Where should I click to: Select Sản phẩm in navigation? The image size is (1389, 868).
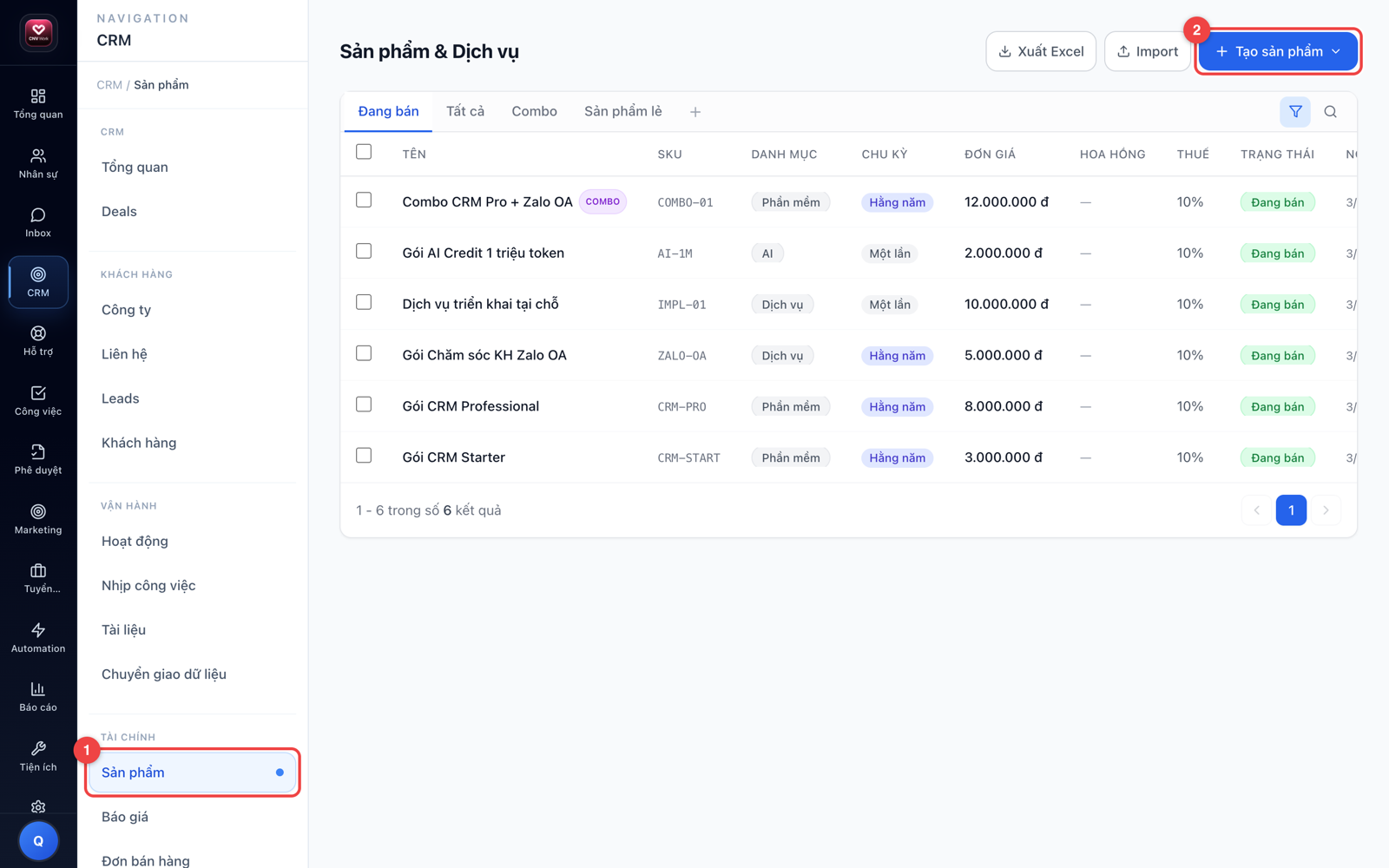(193, 773)
